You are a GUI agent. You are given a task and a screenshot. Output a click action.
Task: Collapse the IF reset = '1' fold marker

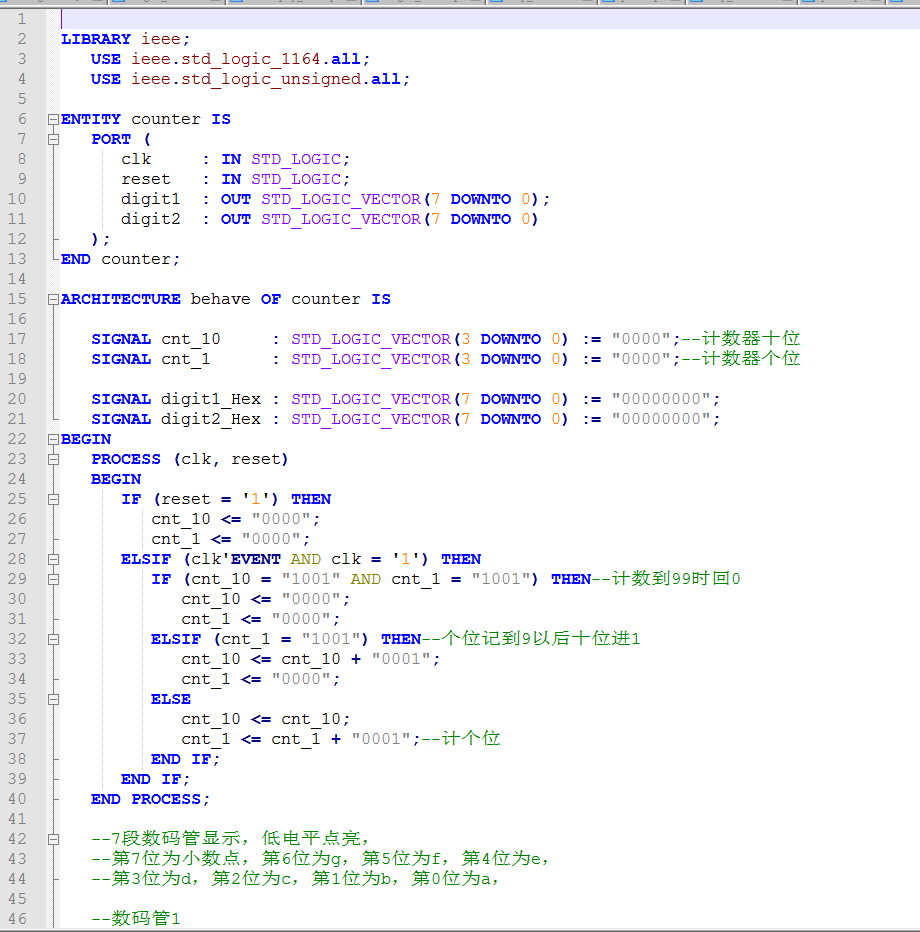pyautogui.click(x=53, y=499)
